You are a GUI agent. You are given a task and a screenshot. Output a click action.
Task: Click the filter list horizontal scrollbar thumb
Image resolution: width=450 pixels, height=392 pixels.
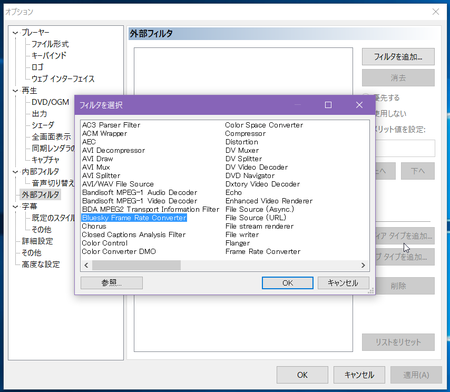tap(137, 265)
